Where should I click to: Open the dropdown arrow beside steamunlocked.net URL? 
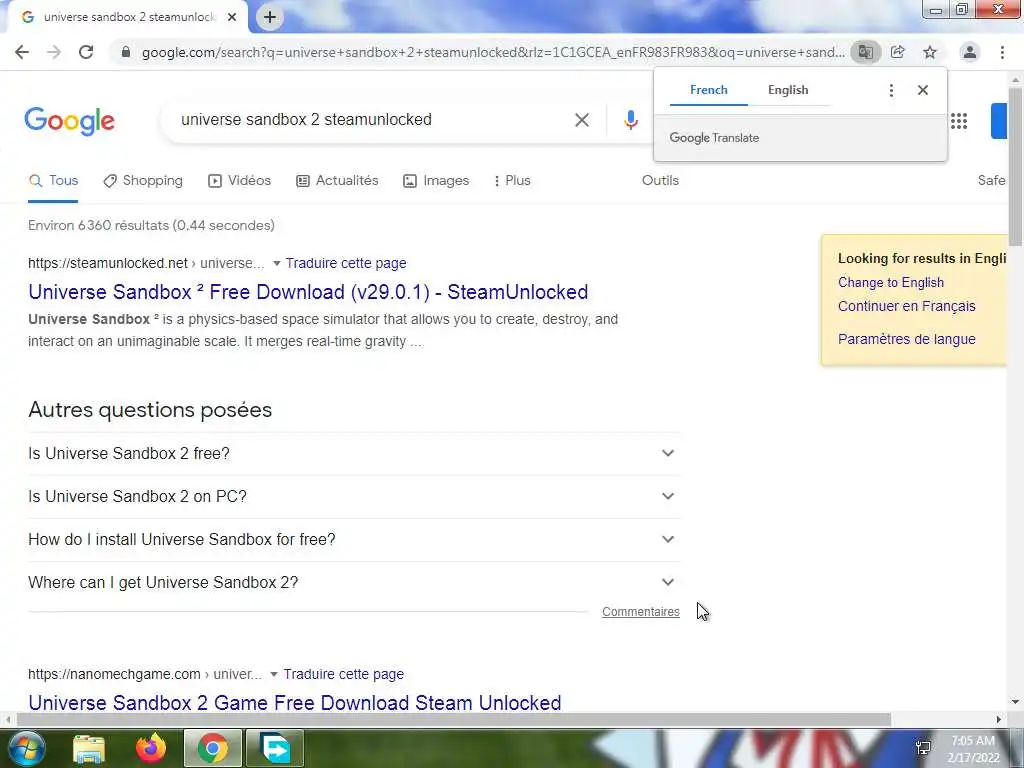[x=276, y=264]
